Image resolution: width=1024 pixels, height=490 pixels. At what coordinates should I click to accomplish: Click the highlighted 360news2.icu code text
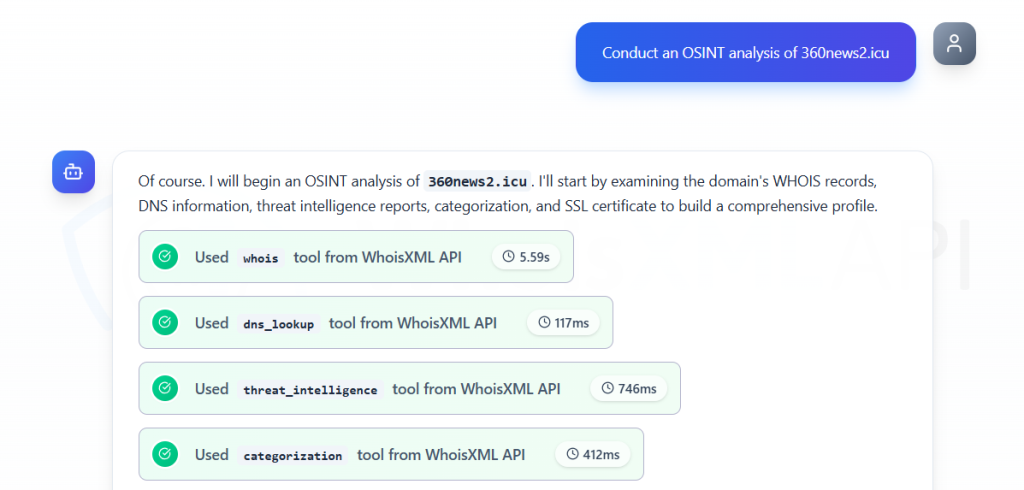477,180
